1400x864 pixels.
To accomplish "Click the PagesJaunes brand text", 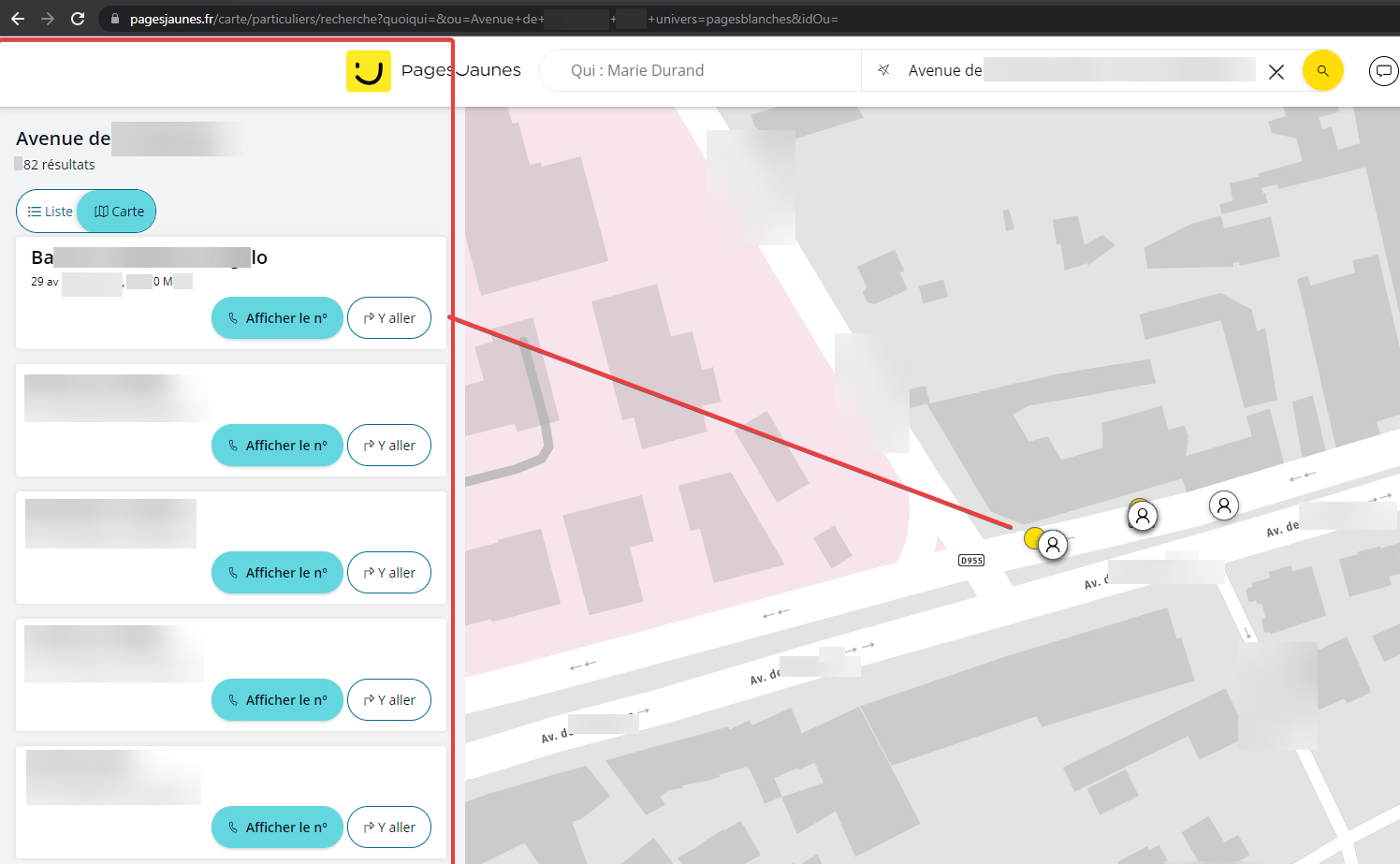I will point(460,70).
